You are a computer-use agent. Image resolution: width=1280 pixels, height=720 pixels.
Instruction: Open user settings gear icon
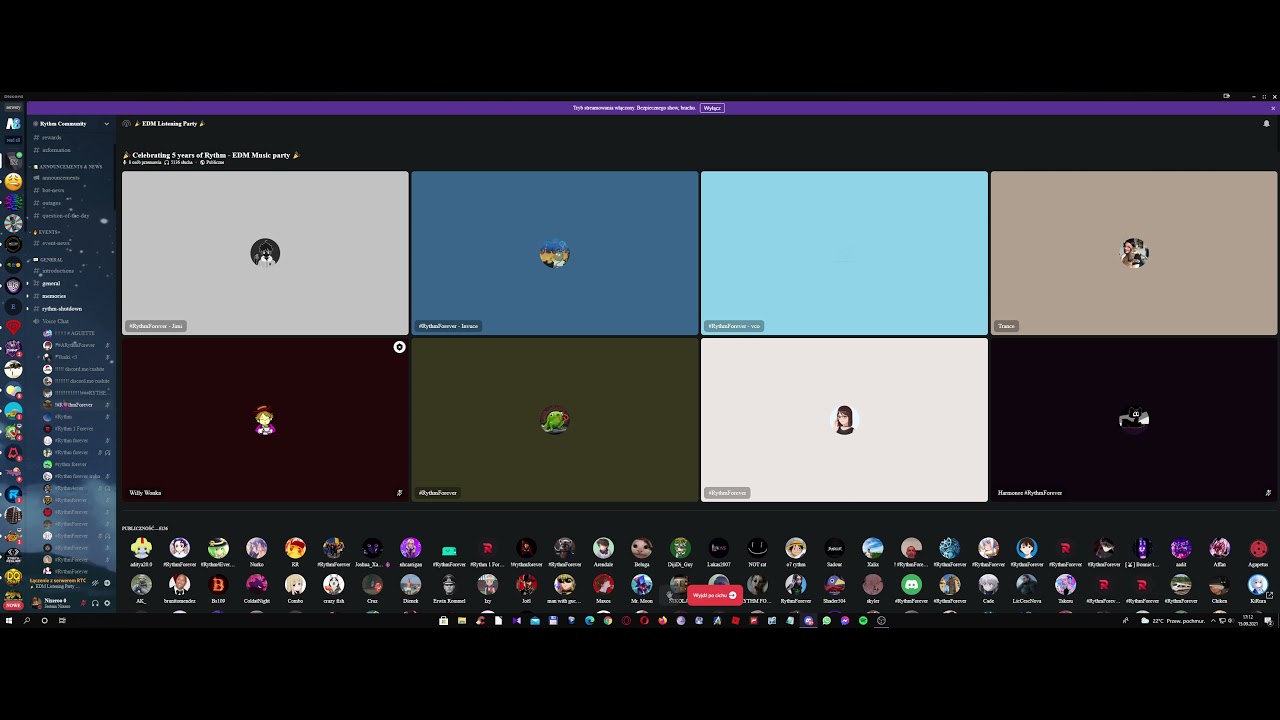point(106,603)
